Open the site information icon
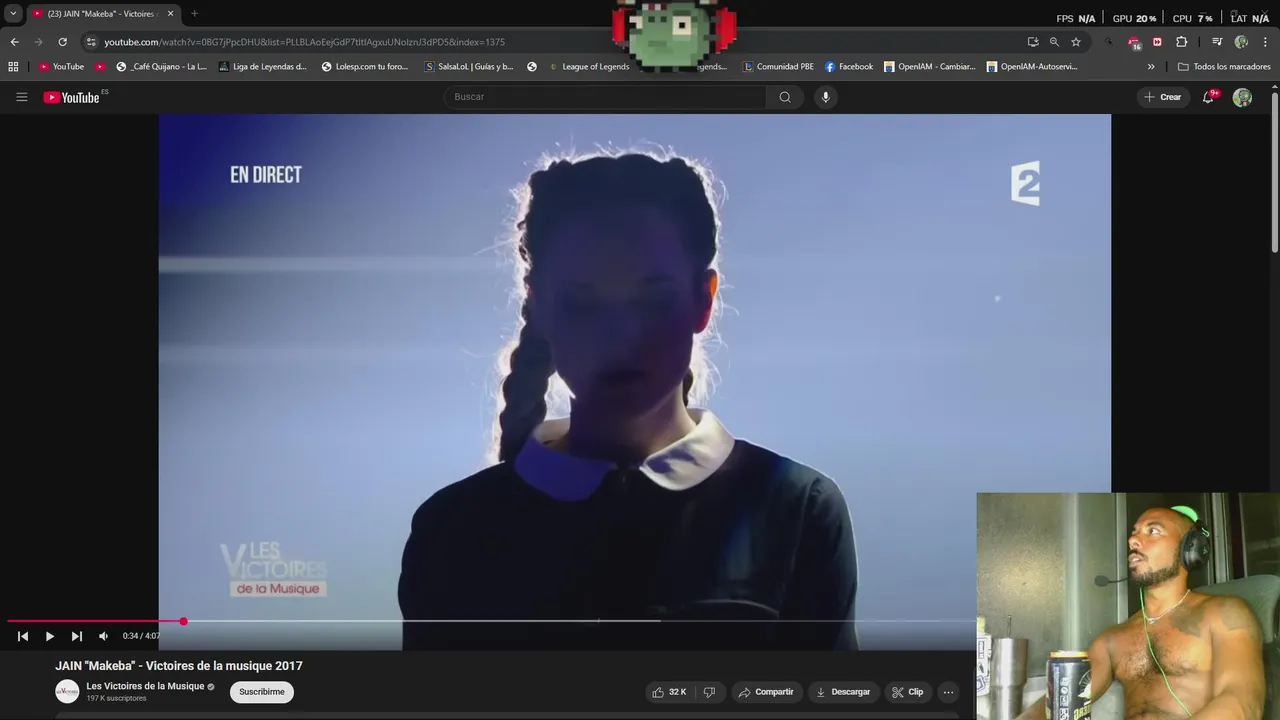Image resolution: width=1280 pixels, height=720 pixels. (91, 42)
